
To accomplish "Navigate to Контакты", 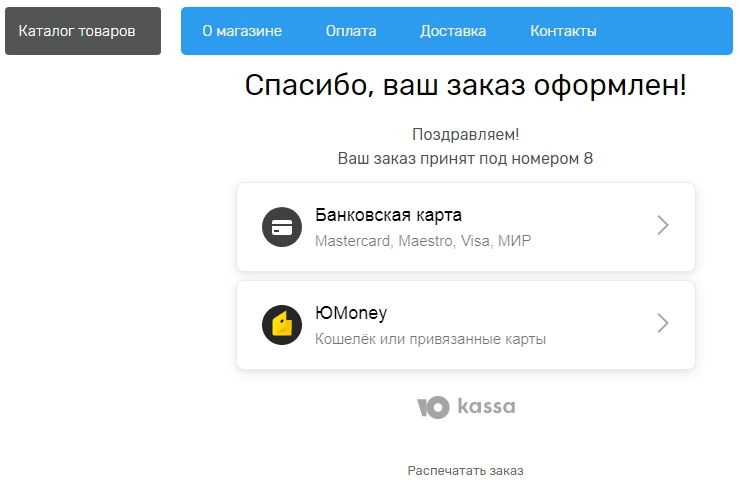I will click(563, 31).
